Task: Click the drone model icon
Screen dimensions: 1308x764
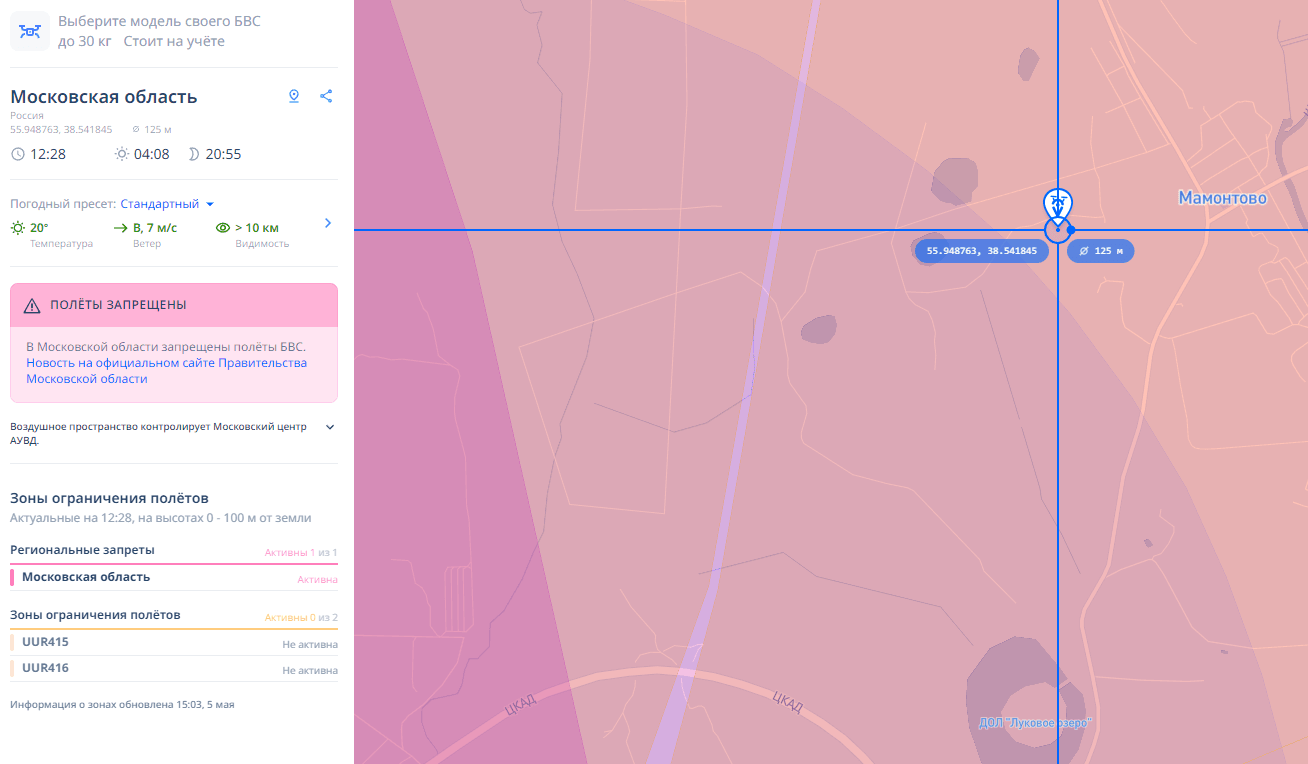Action: (30, 31)
